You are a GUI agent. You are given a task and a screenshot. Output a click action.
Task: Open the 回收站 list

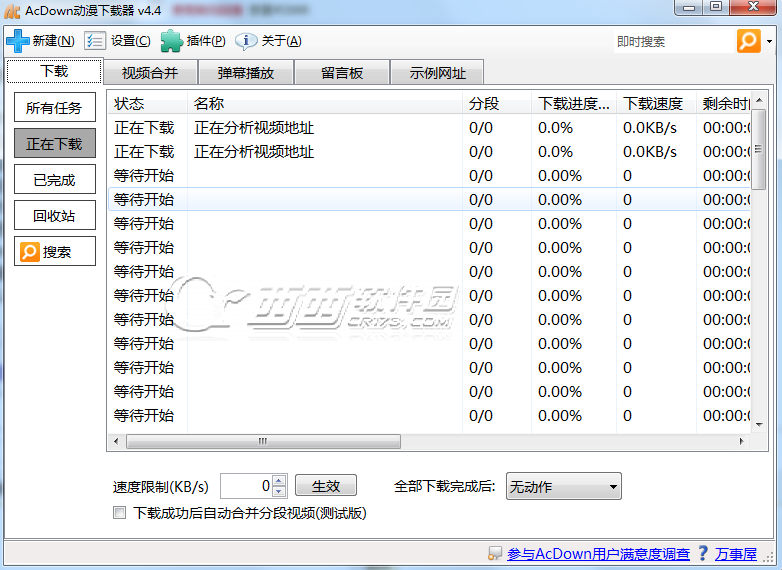55,215
